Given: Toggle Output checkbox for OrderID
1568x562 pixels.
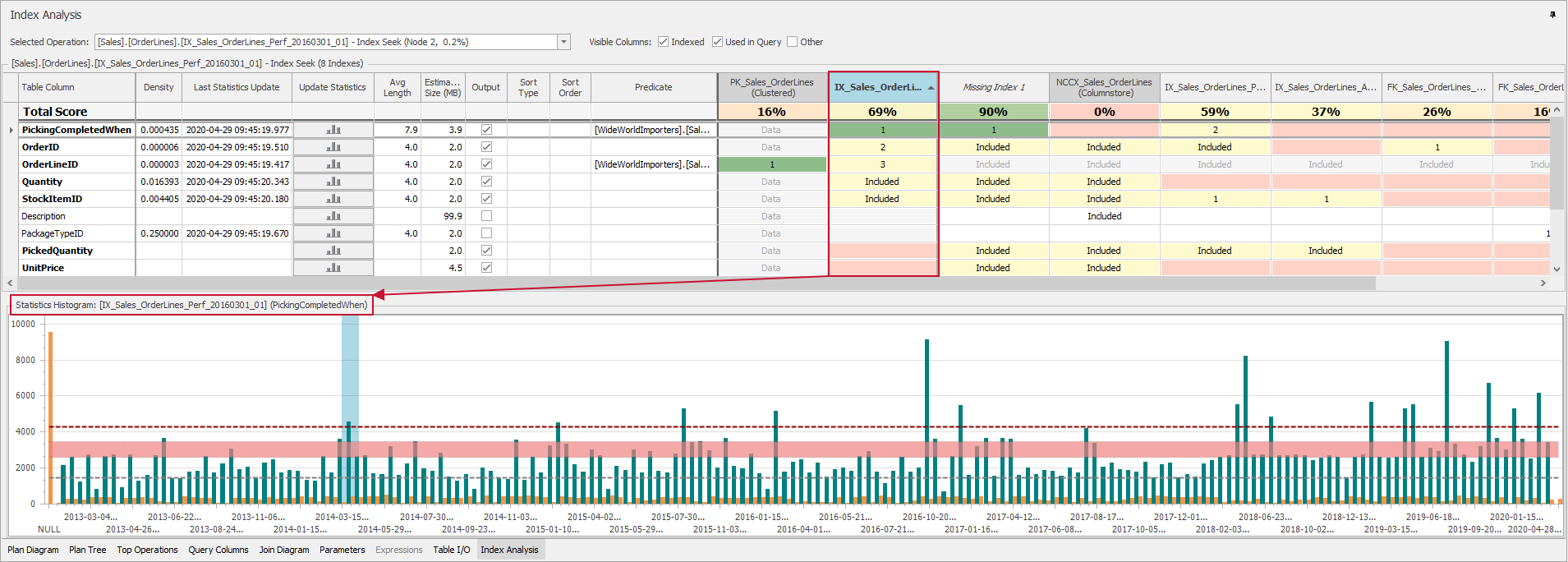Looking at the screenshot, I should 486,147.
